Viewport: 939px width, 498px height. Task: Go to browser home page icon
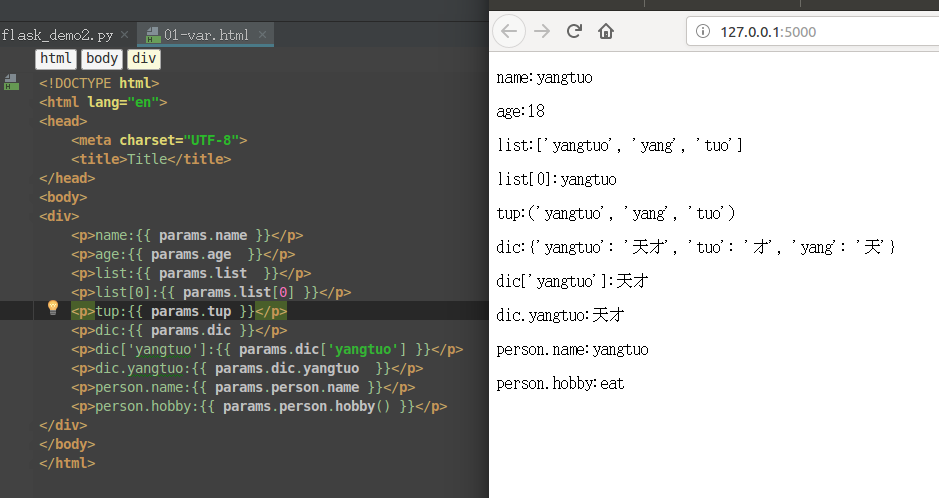(x=606, y=31)
